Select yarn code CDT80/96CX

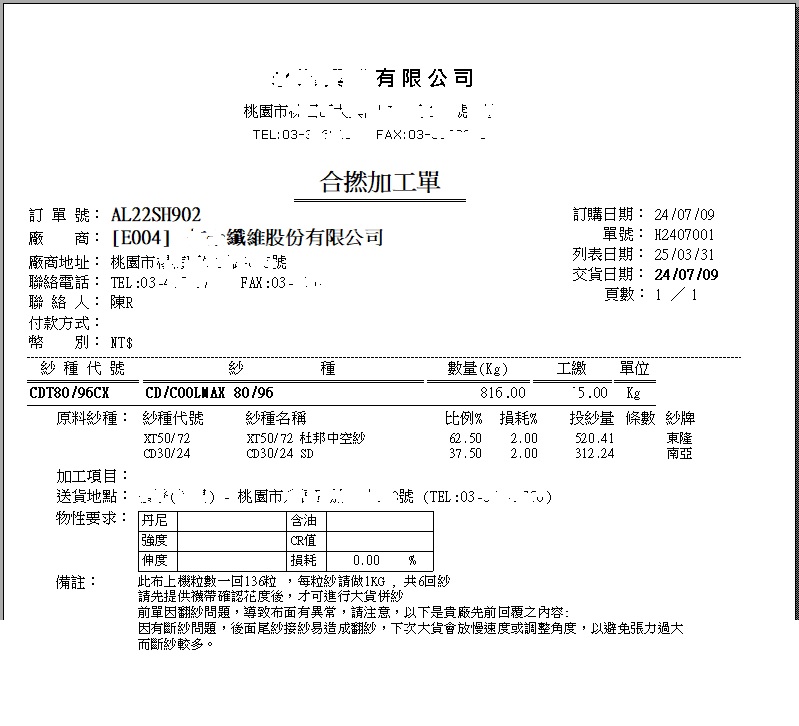click(x=69, y=393)
